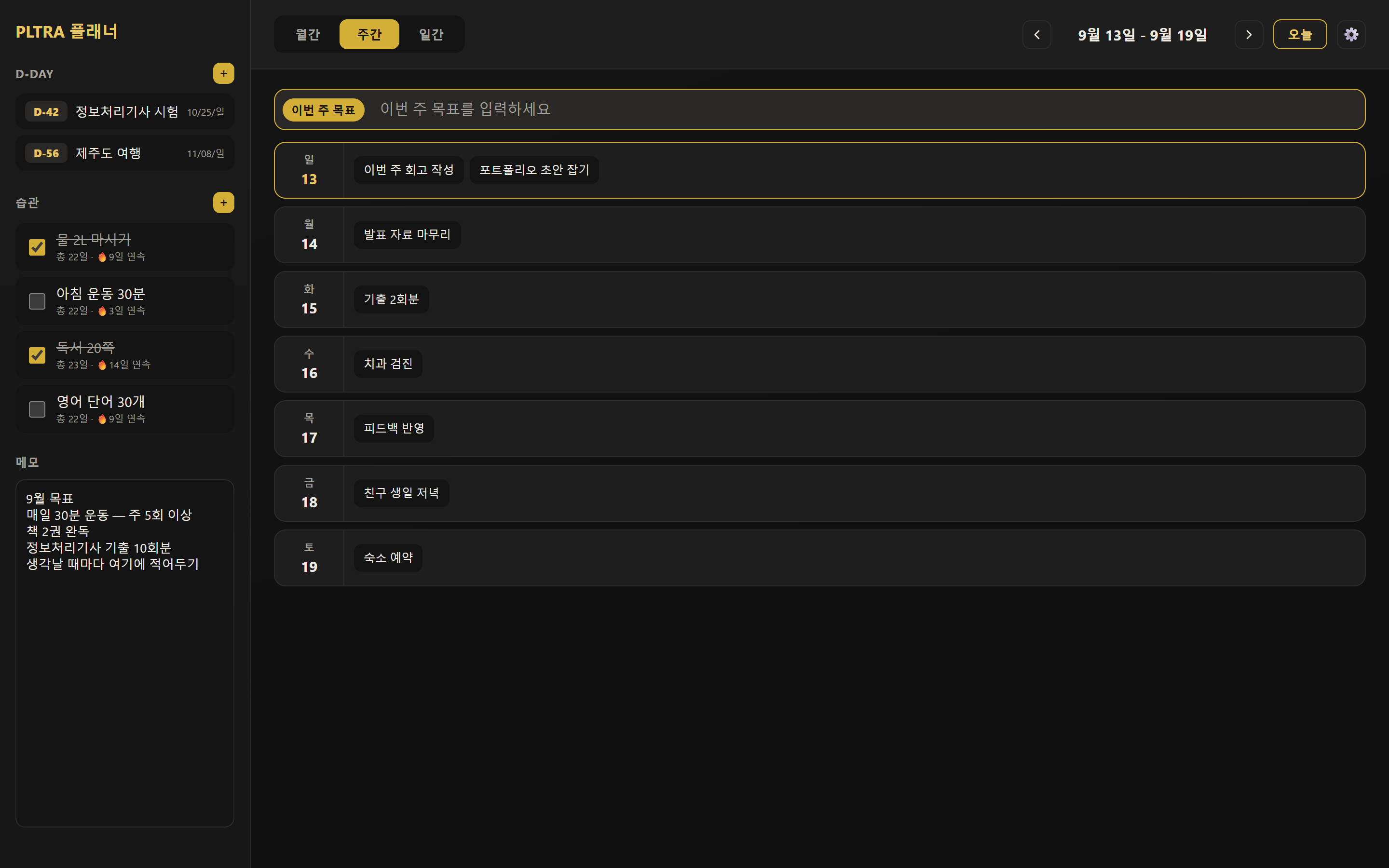Check the 영어 단어 30개 habit
The image size is (1389, 868).
[x=37, y=409]
